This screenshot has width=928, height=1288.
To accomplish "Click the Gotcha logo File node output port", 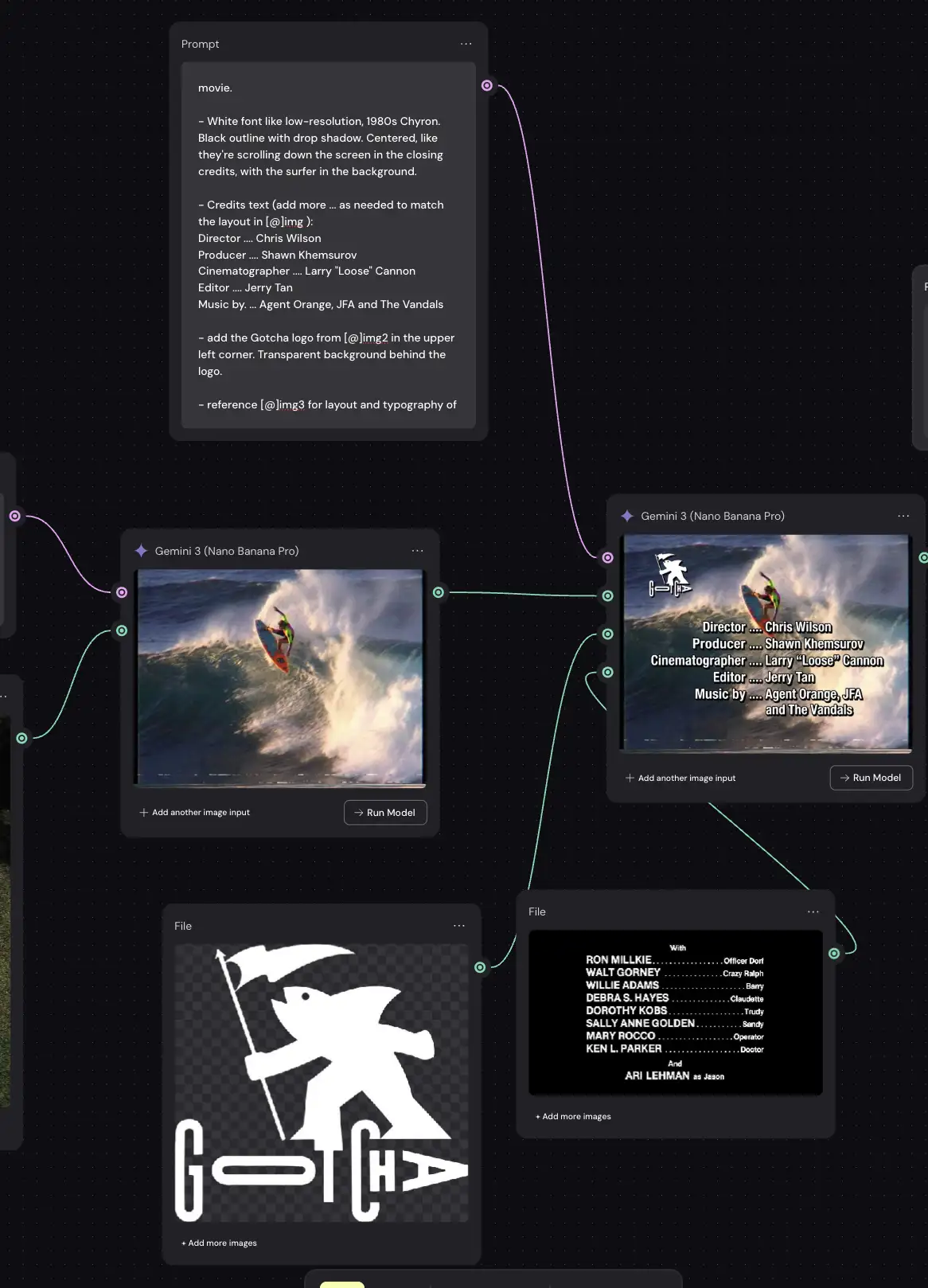I will 480,967.
